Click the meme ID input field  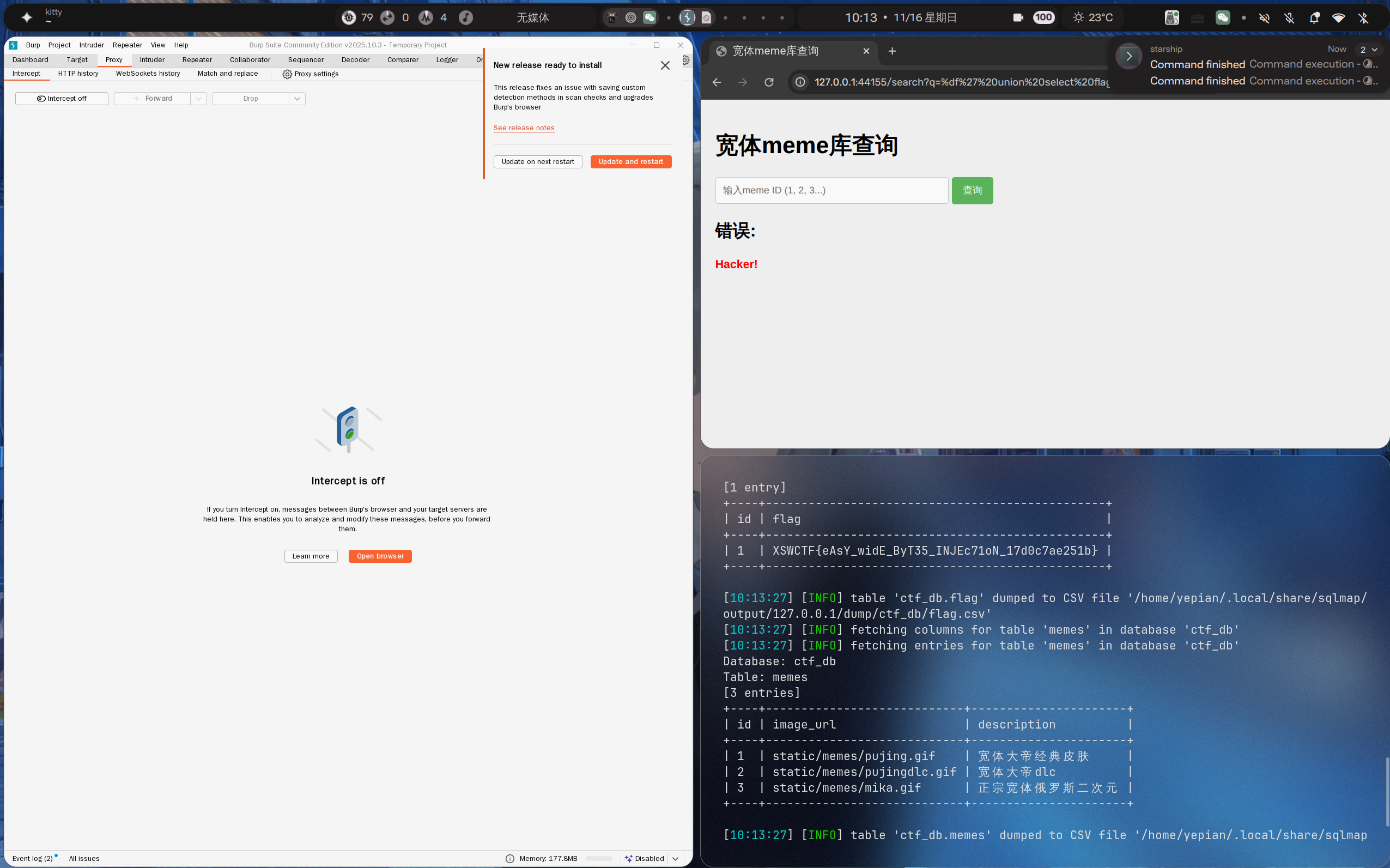831,191
